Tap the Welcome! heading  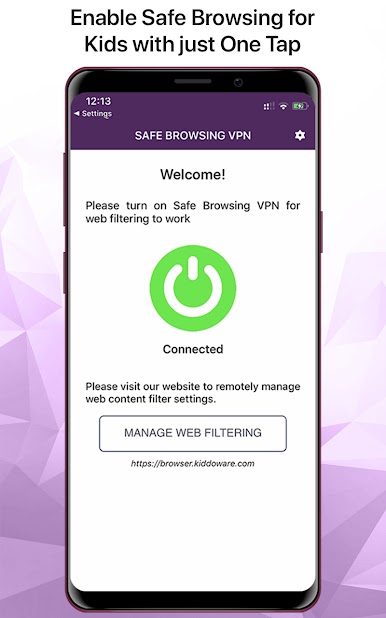pos(193,174)
